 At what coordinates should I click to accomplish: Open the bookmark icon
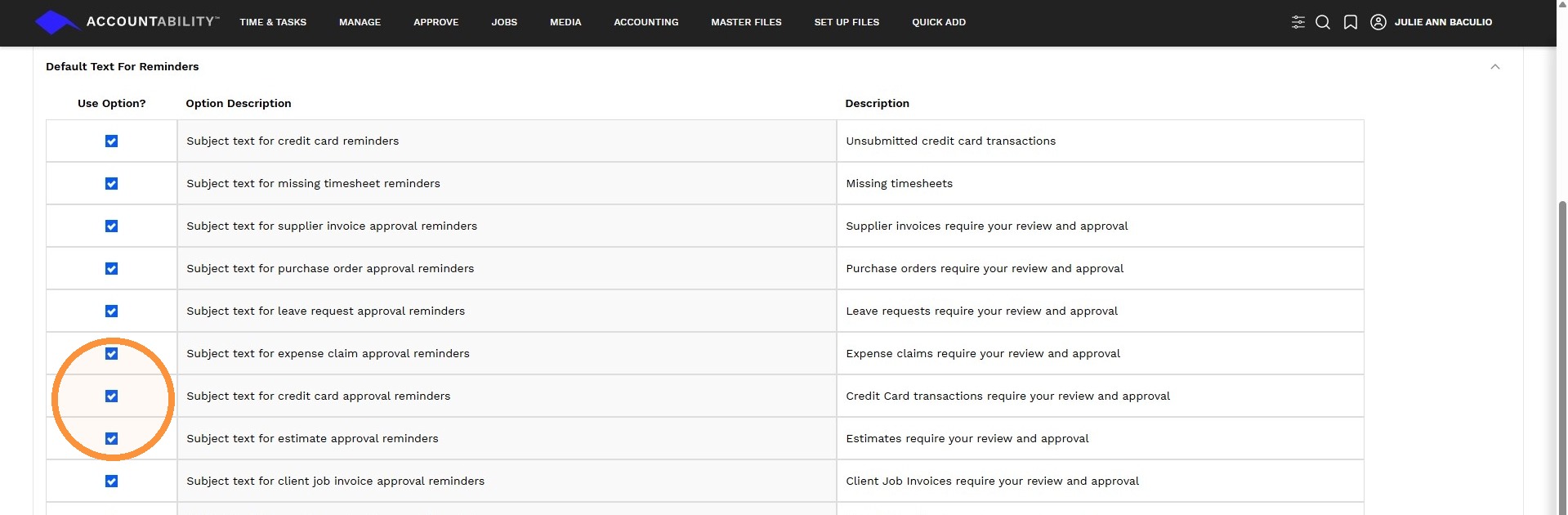pos(1351,22)
